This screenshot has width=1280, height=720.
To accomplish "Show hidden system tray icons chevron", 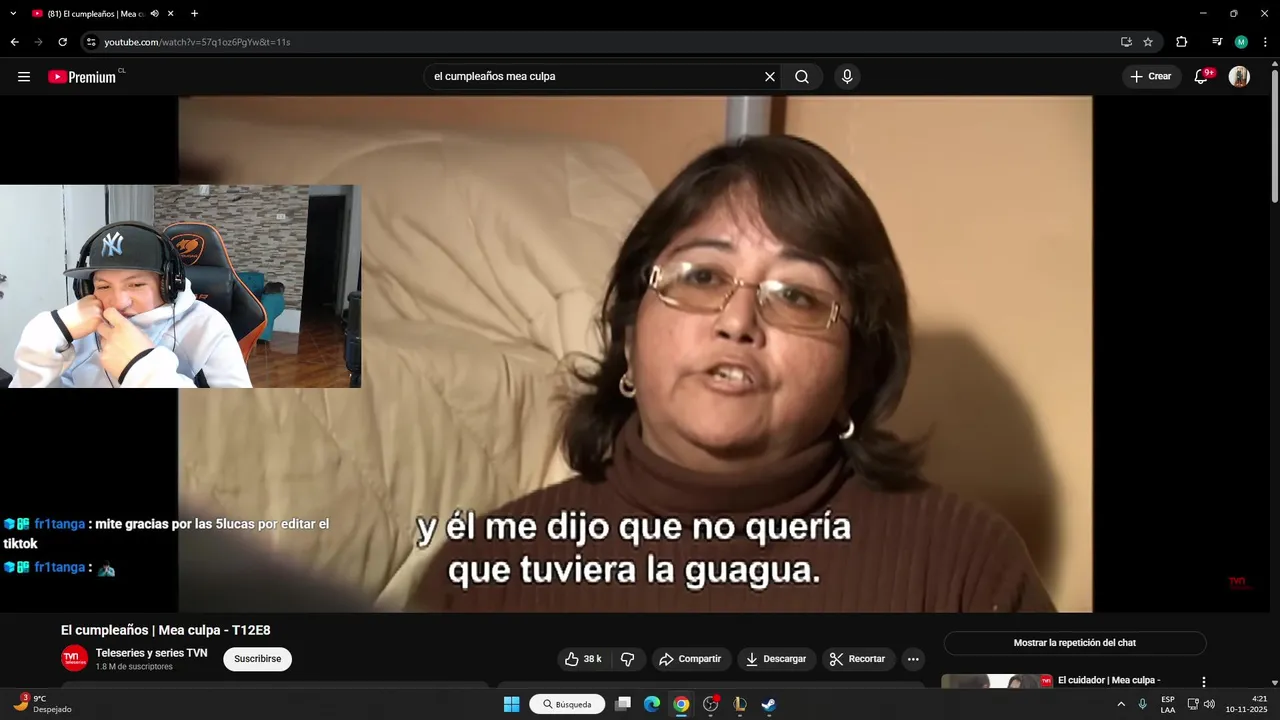I will pos(1121,704).
